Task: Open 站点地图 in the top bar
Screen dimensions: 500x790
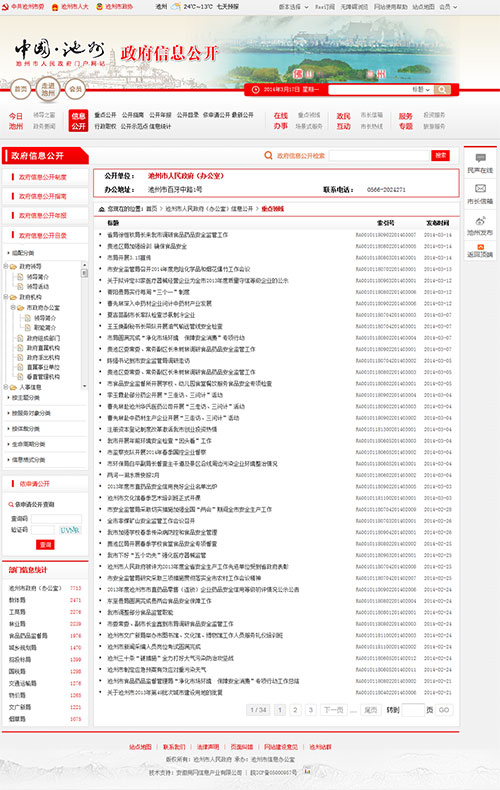Action: (423, 7)
